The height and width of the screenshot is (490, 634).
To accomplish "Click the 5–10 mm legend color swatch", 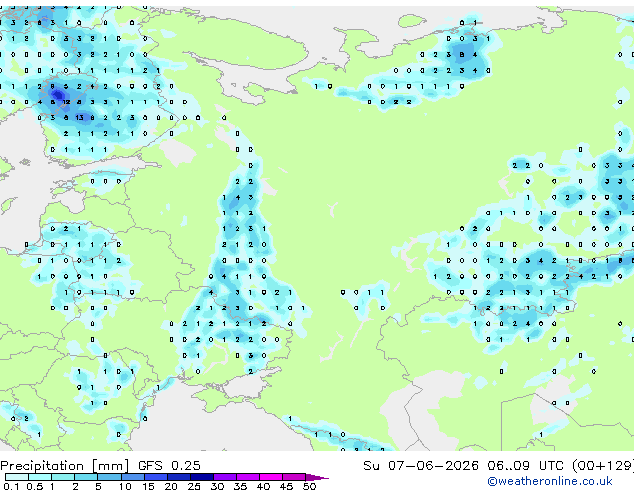I will 109,477.
